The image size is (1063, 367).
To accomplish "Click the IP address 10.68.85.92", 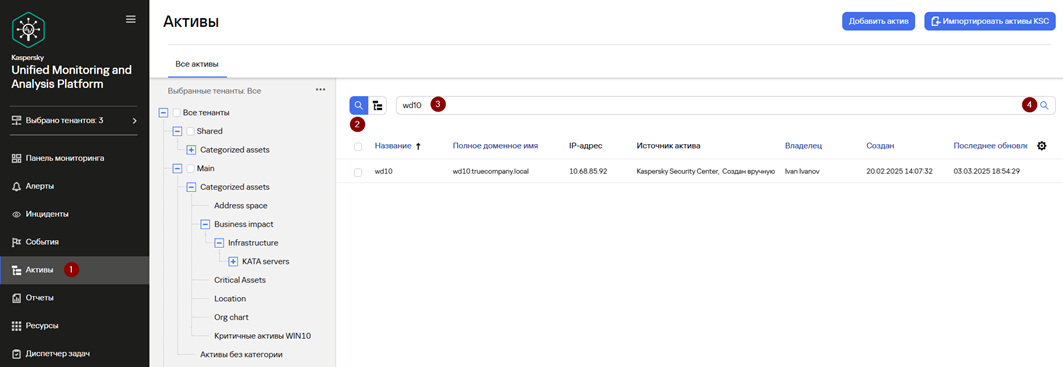I will [x=588, y=172].
